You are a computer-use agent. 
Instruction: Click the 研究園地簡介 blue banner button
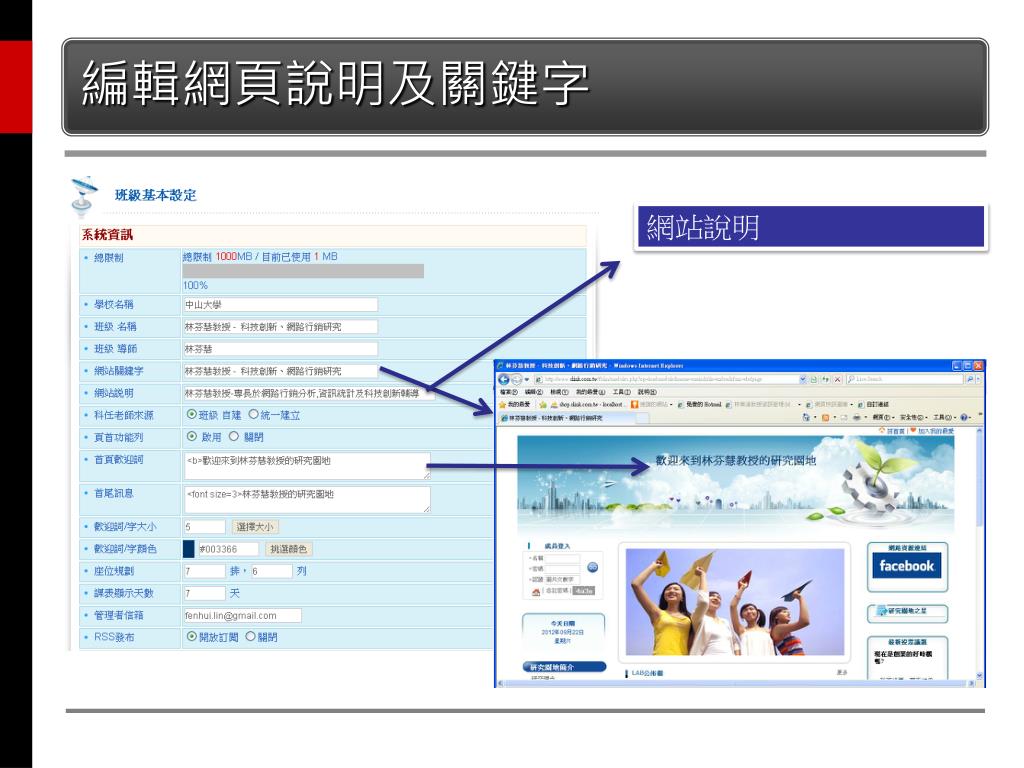pyautogui.click(x=564, y=667)
